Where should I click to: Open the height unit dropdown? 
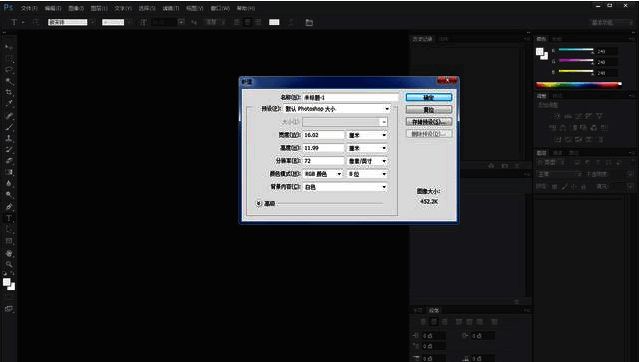pos(367,148)
